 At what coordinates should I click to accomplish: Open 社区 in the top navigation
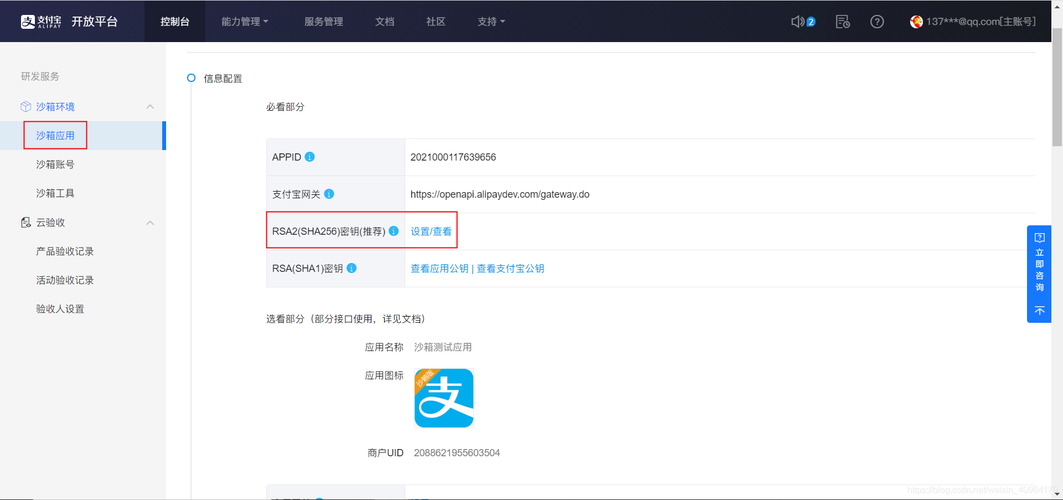click(436, 22)
